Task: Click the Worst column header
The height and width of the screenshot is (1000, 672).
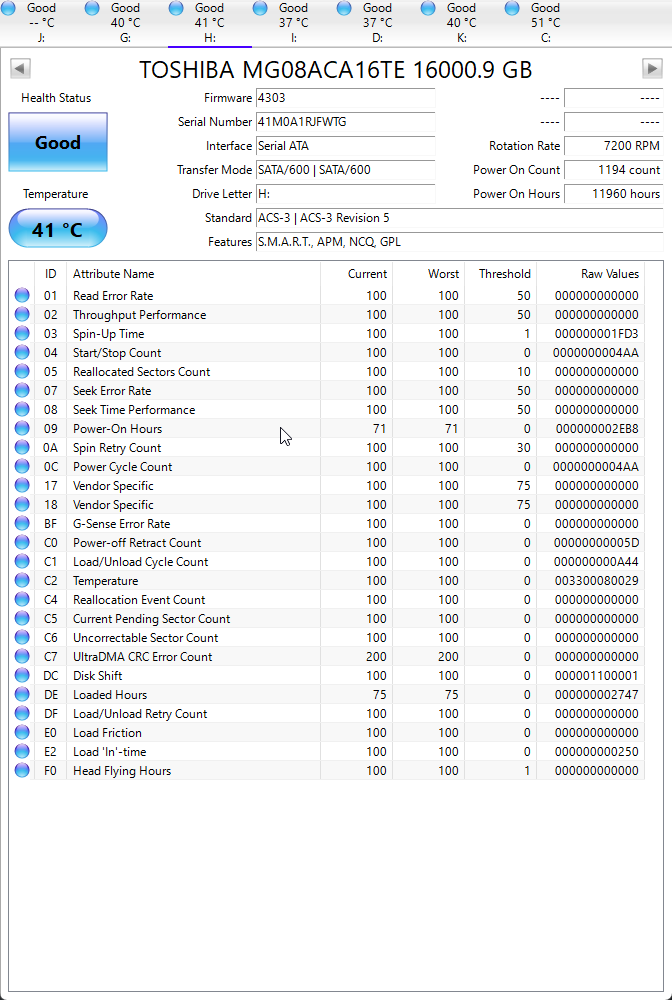Action: 428,274
